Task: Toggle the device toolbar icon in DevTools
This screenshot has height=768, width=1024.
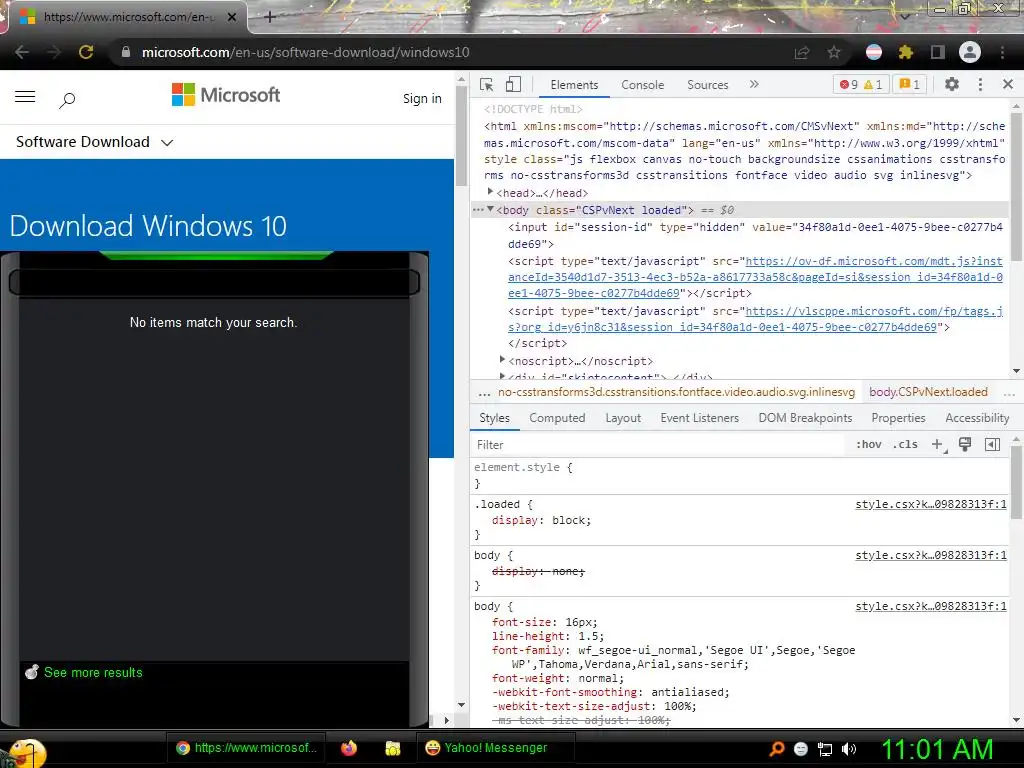Action: click(x=513, y=85)
